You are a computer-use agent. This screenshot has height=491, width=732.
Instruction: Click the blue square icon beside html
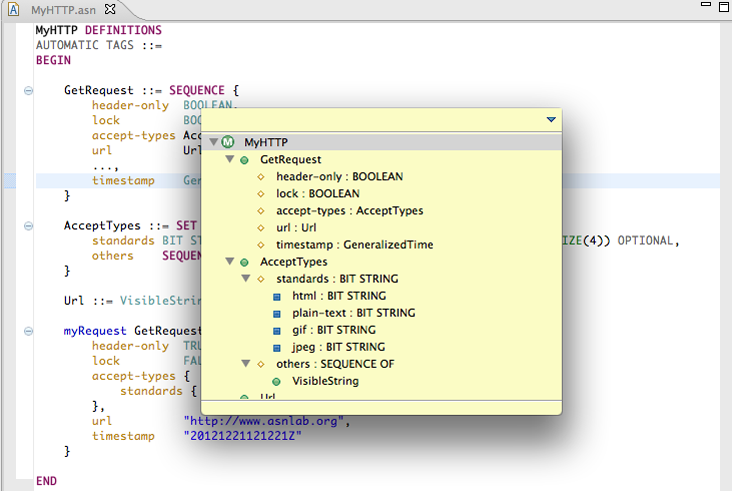pyautogui.click(x=277, y=296)
